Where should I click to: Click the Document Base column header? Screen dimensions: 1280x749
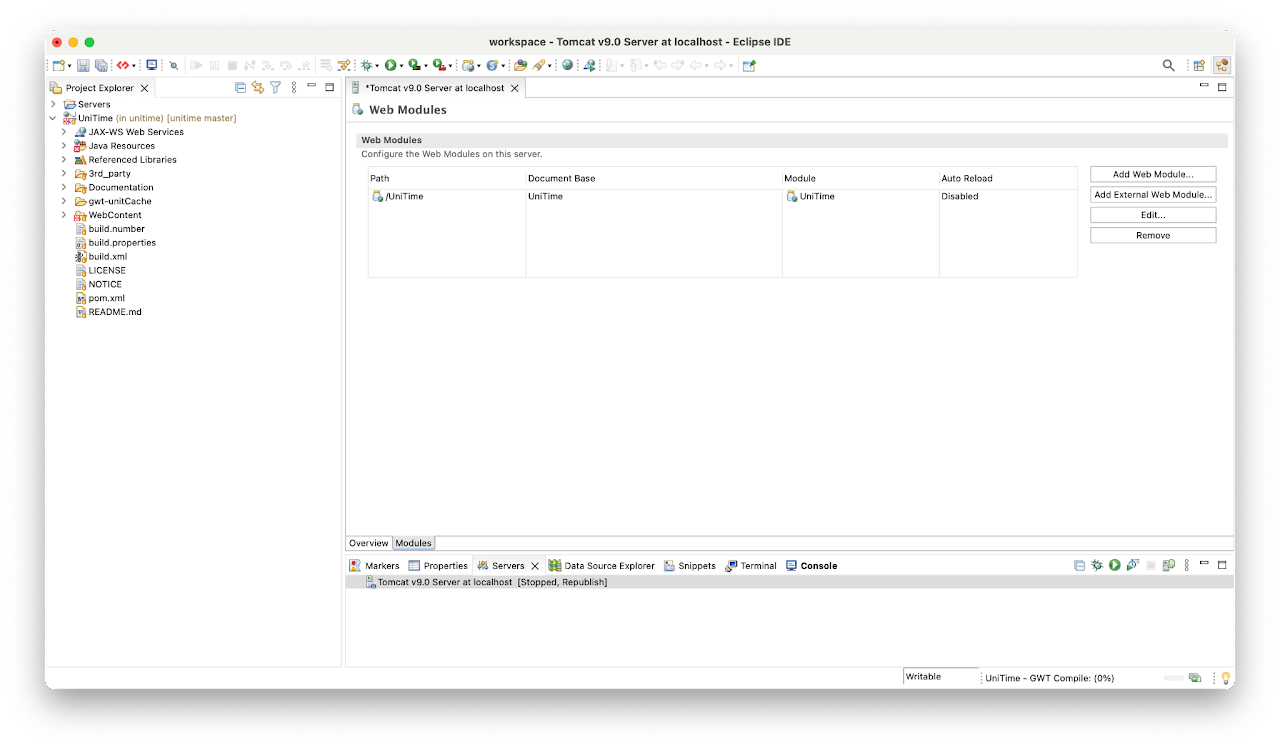[x=654, y=178]
